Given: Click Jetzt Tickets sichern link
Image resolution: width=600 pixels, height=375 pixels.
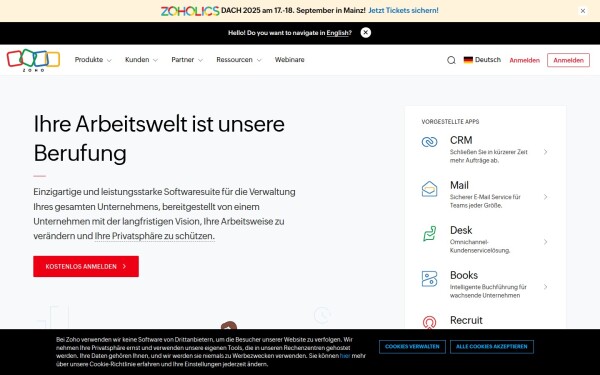Looking at the screenshot, I should coord(403,11).
